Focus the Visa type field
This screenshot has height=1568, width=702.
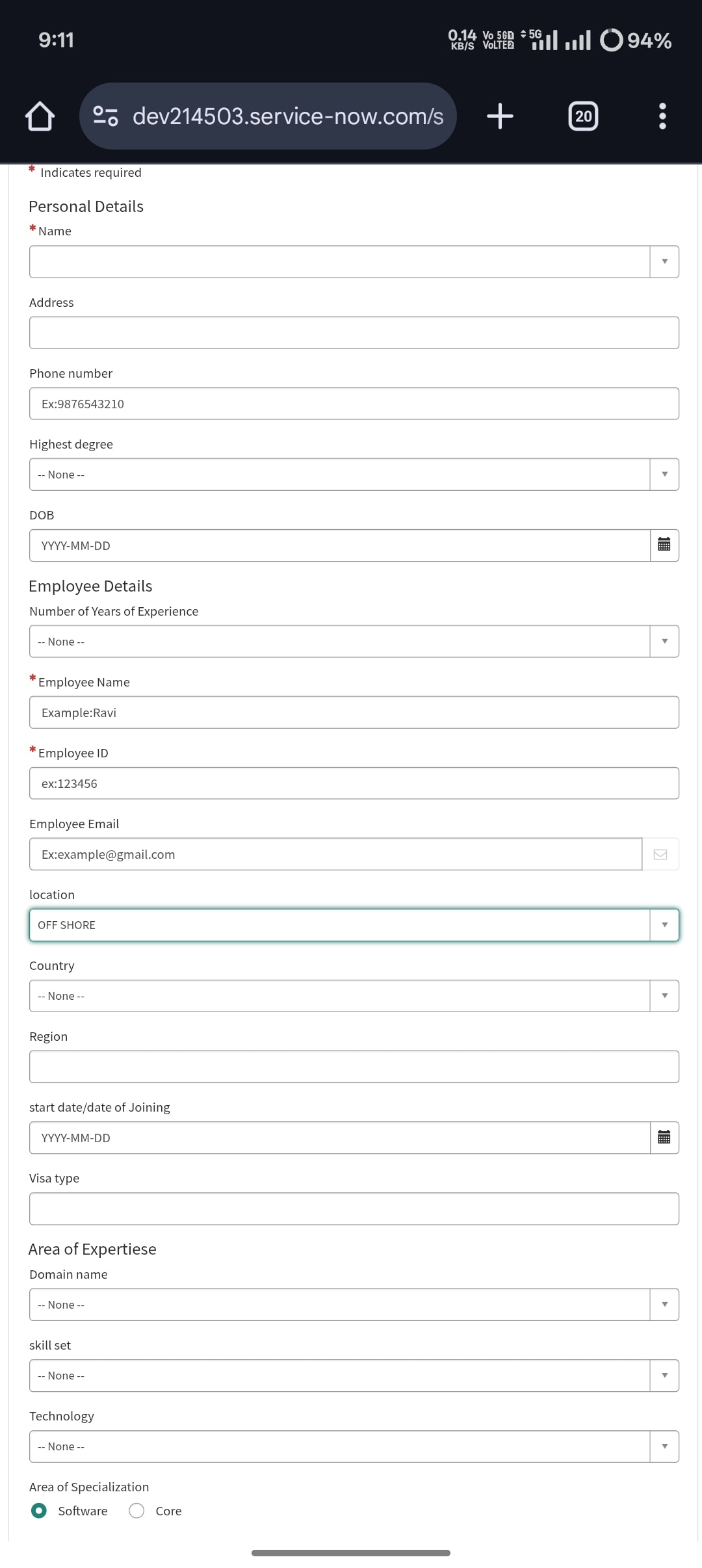tap(354, 1209)
